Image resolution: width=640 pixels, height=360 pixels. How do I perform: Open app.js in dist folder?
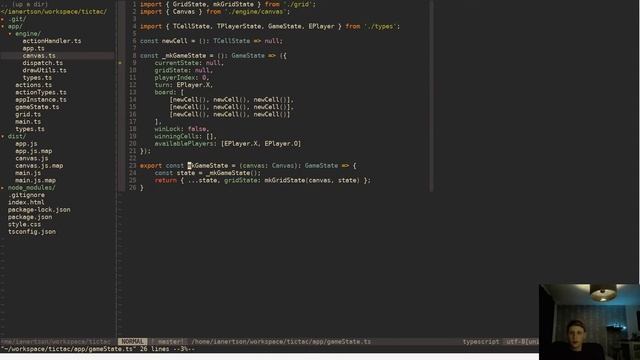tap(26, 144)
